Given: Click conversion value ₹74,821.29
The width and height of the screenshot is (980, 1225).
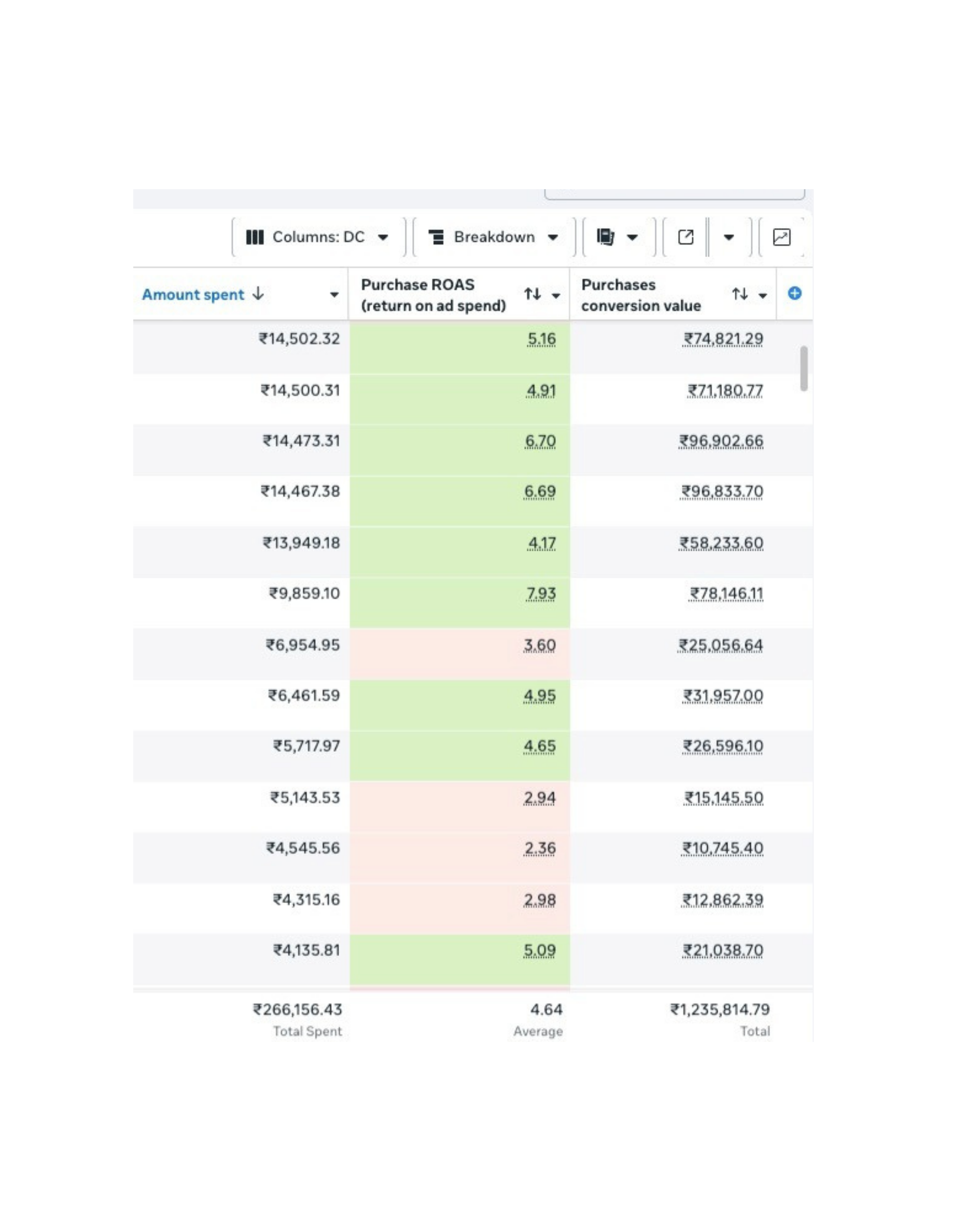Looking at the screenshot, I should pyautogui.click(x=723, y=339).
